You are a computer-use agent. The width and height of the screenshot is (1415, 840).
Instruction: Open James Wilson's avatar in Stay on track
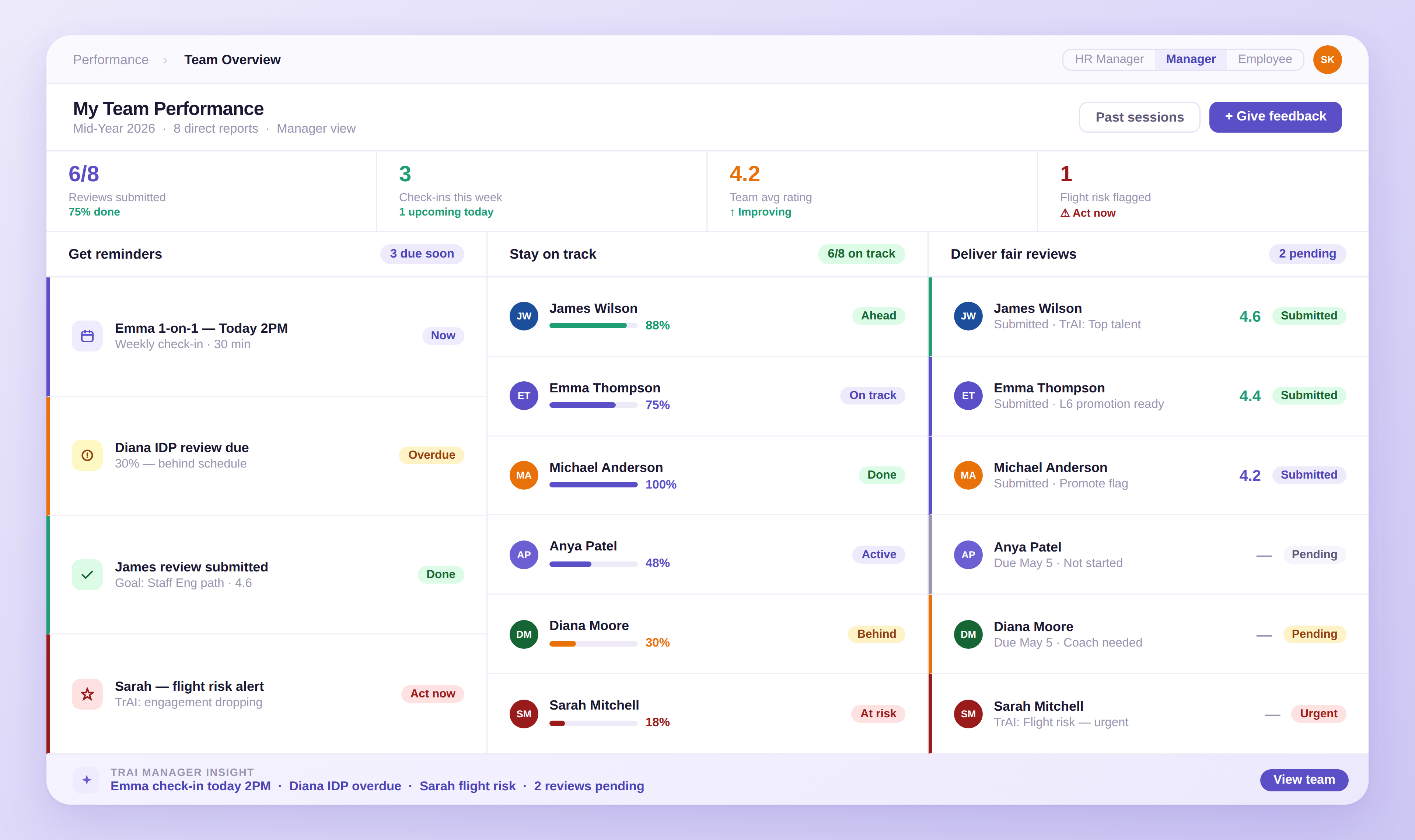coord(524,316)
